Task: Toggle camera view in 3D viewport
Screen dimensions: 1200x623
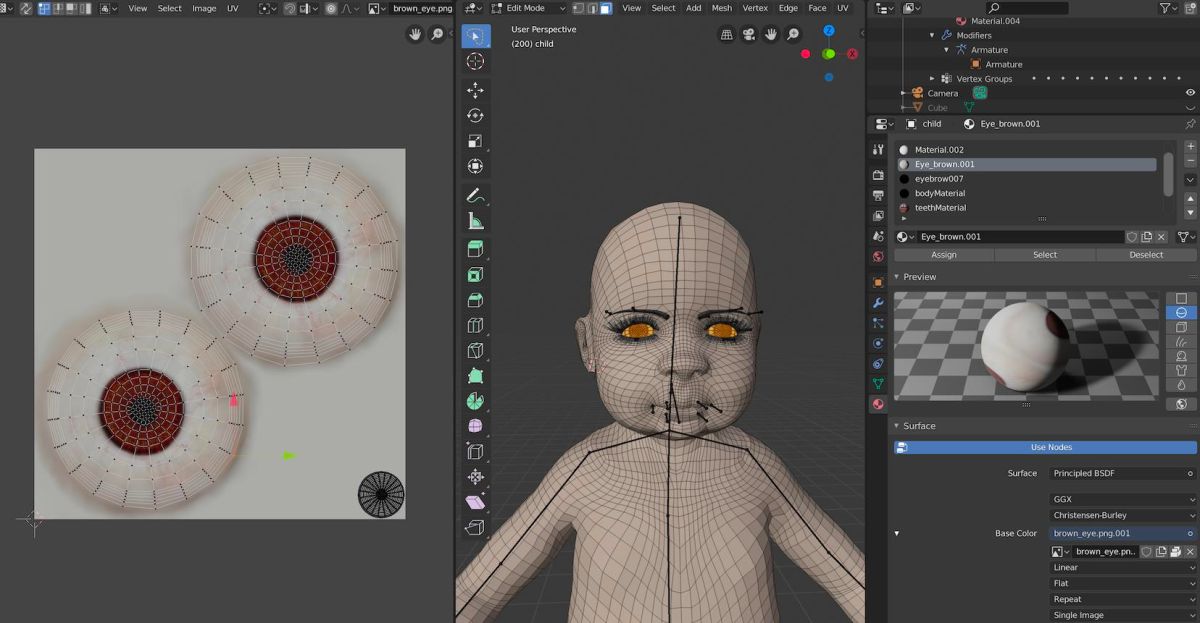Action: [x=750, y=34]
